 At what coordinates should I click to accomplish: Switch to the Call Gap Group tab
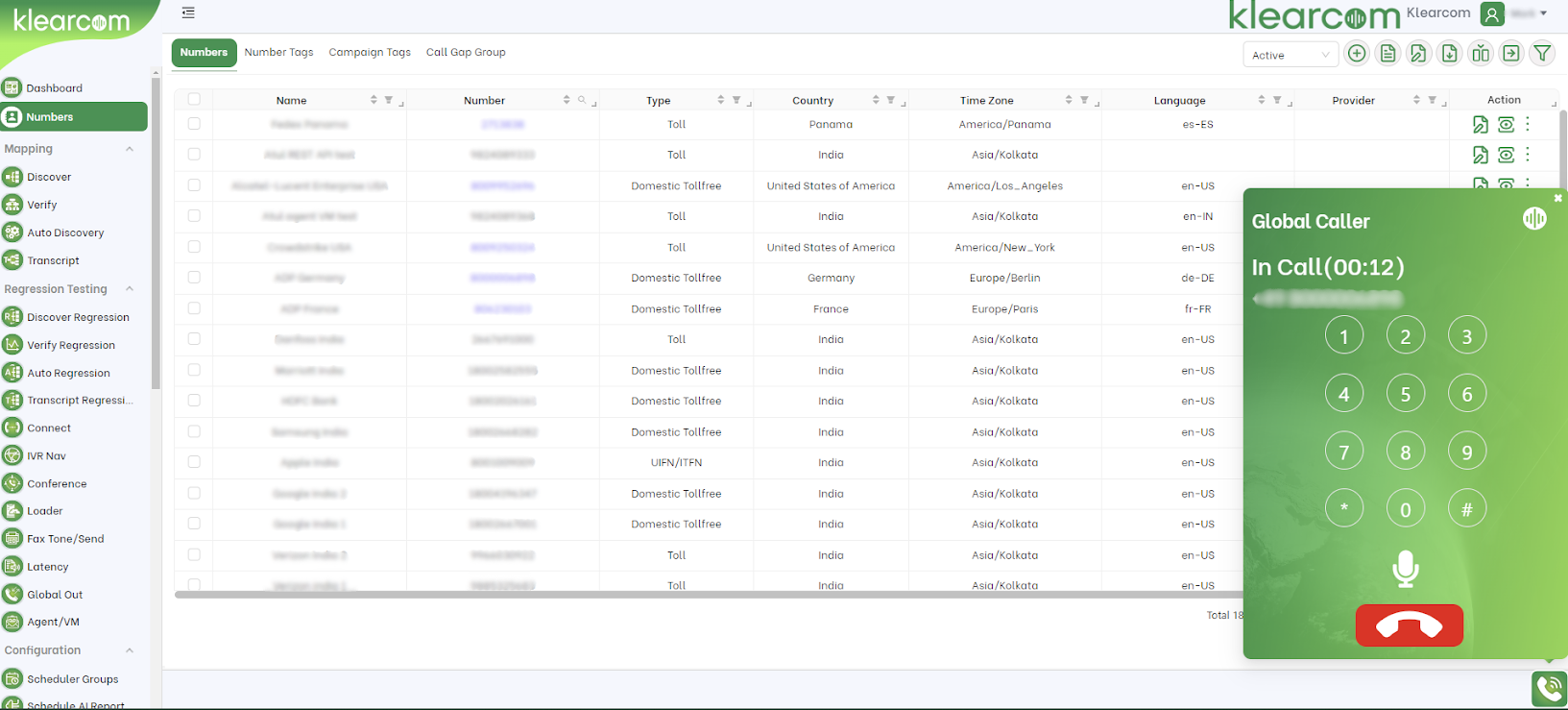pos(466,52)
